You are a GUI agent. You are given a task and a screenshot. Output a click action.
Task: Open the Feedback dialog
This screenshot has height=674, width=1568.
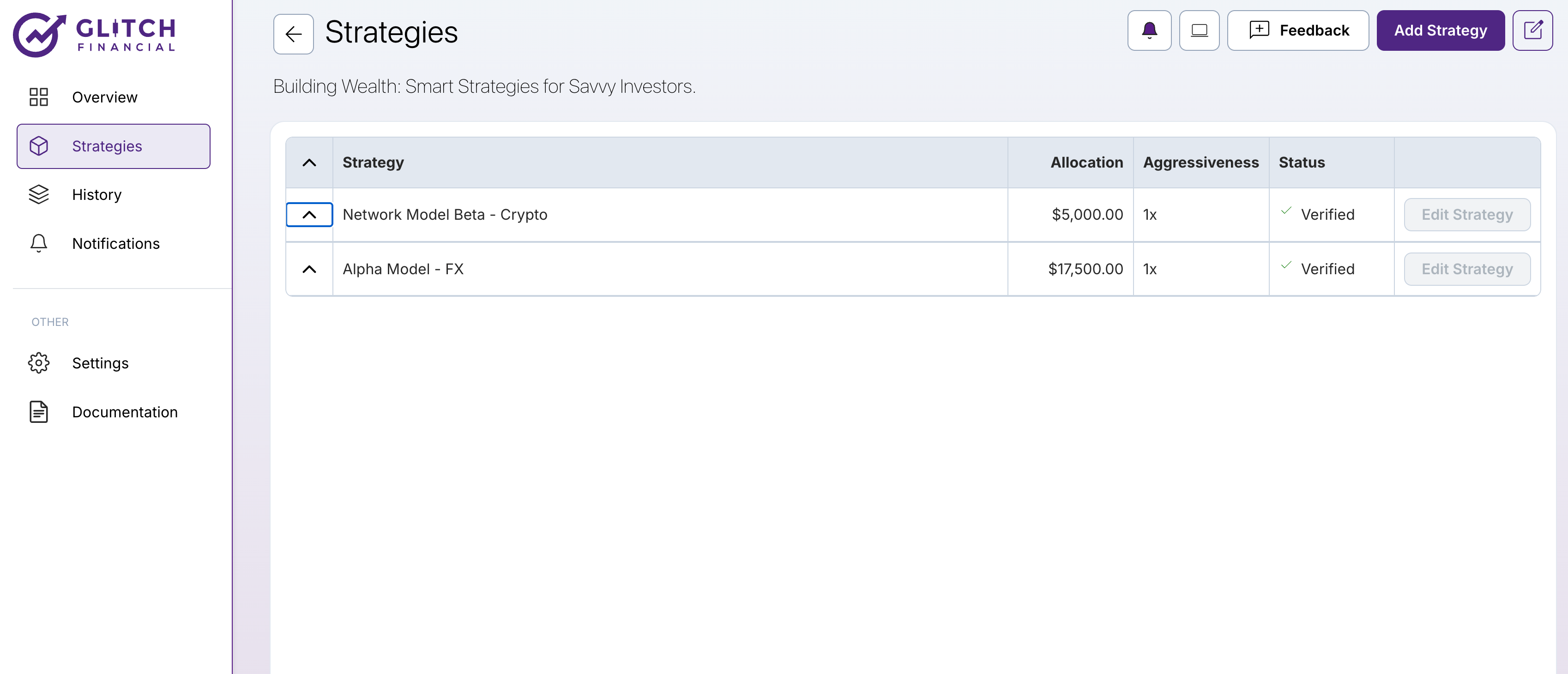[x=1298, y=30]
